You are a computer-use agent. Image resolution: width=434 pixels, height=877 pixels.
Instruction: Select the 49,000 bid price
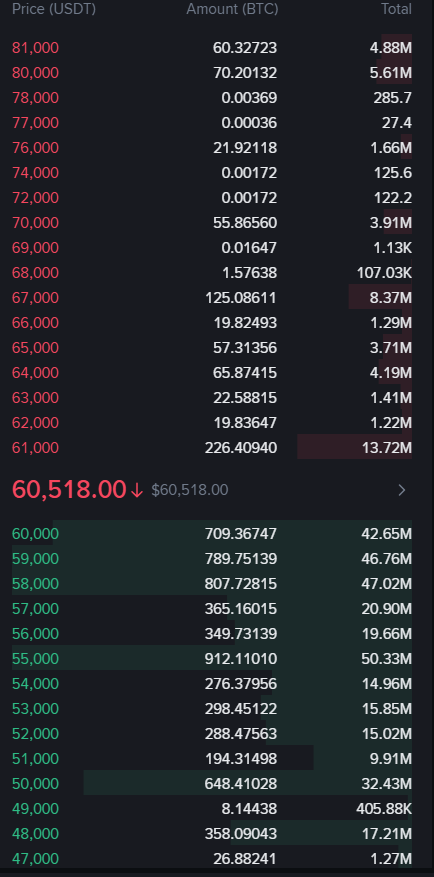pos(35,809)
